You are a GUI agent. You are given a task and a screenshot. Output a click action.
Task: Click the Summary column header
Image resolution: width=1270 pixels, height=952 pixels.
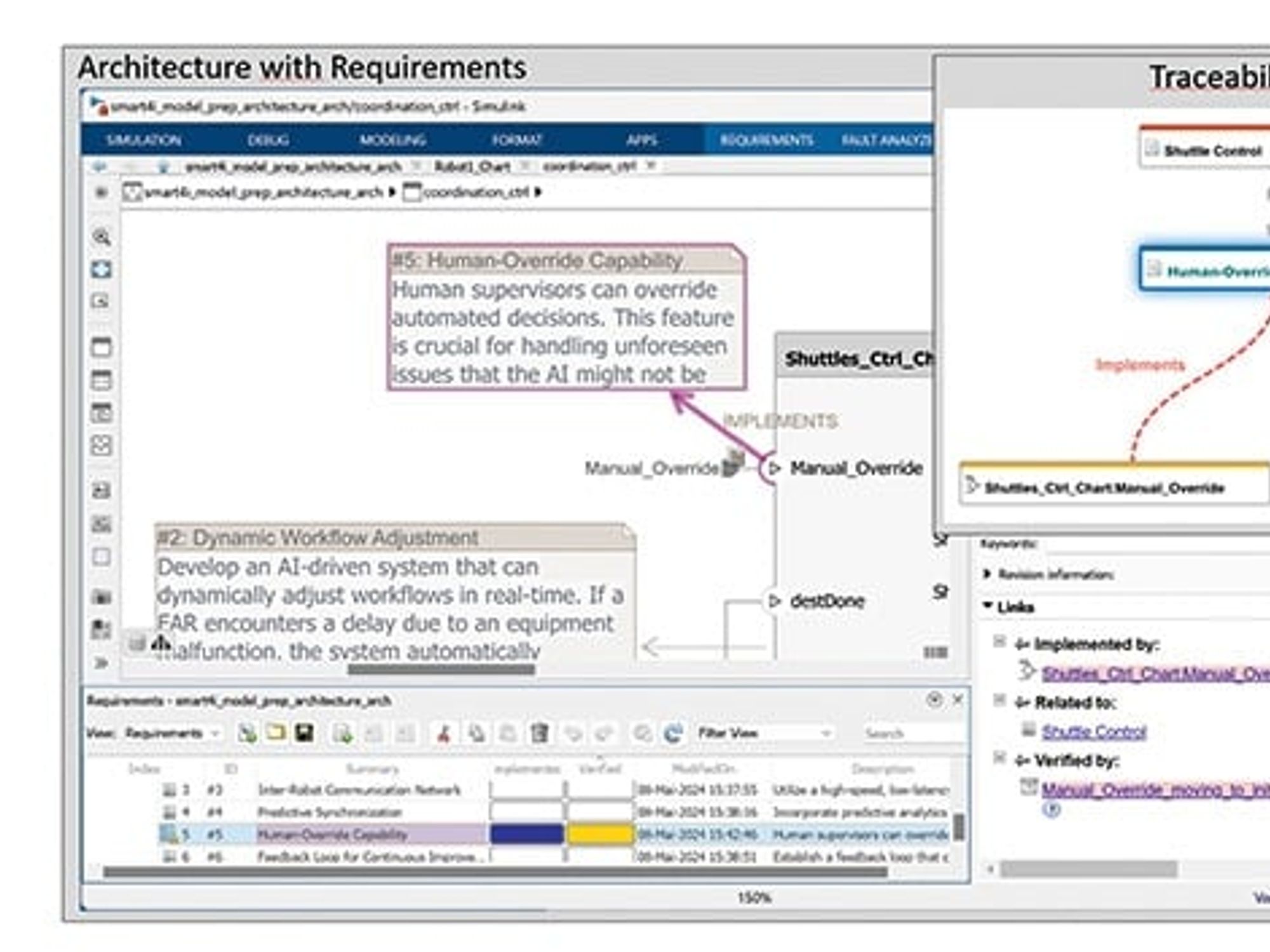(372, 769)
